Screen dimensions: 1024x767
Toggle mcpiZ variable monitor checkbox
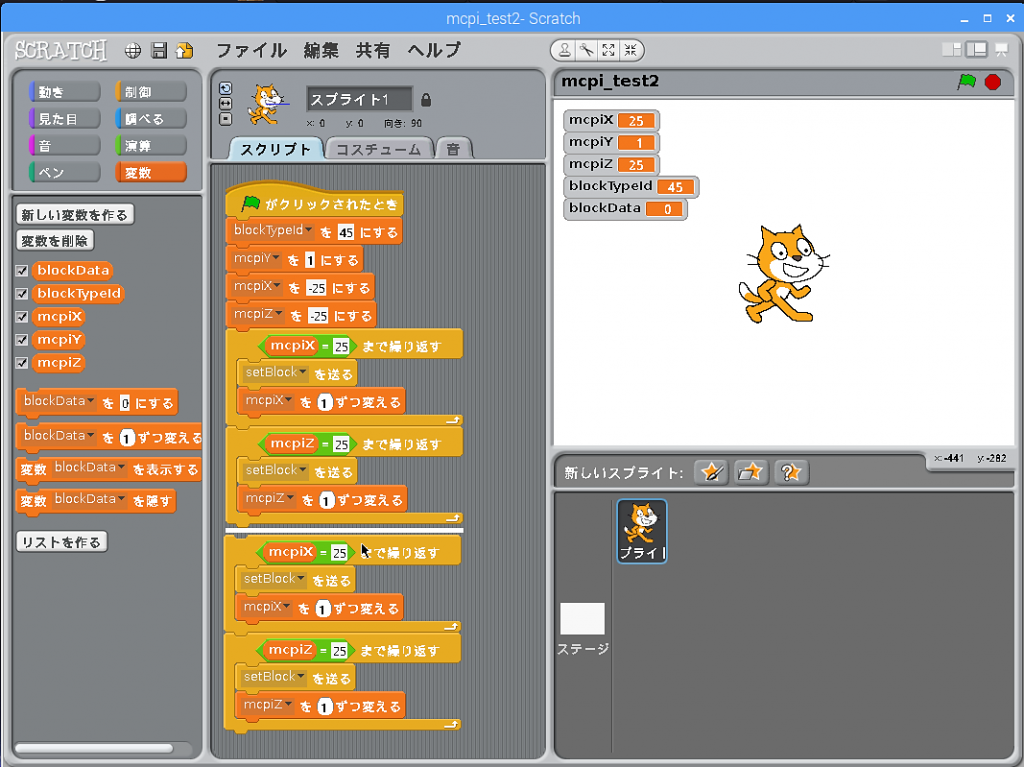22,363
